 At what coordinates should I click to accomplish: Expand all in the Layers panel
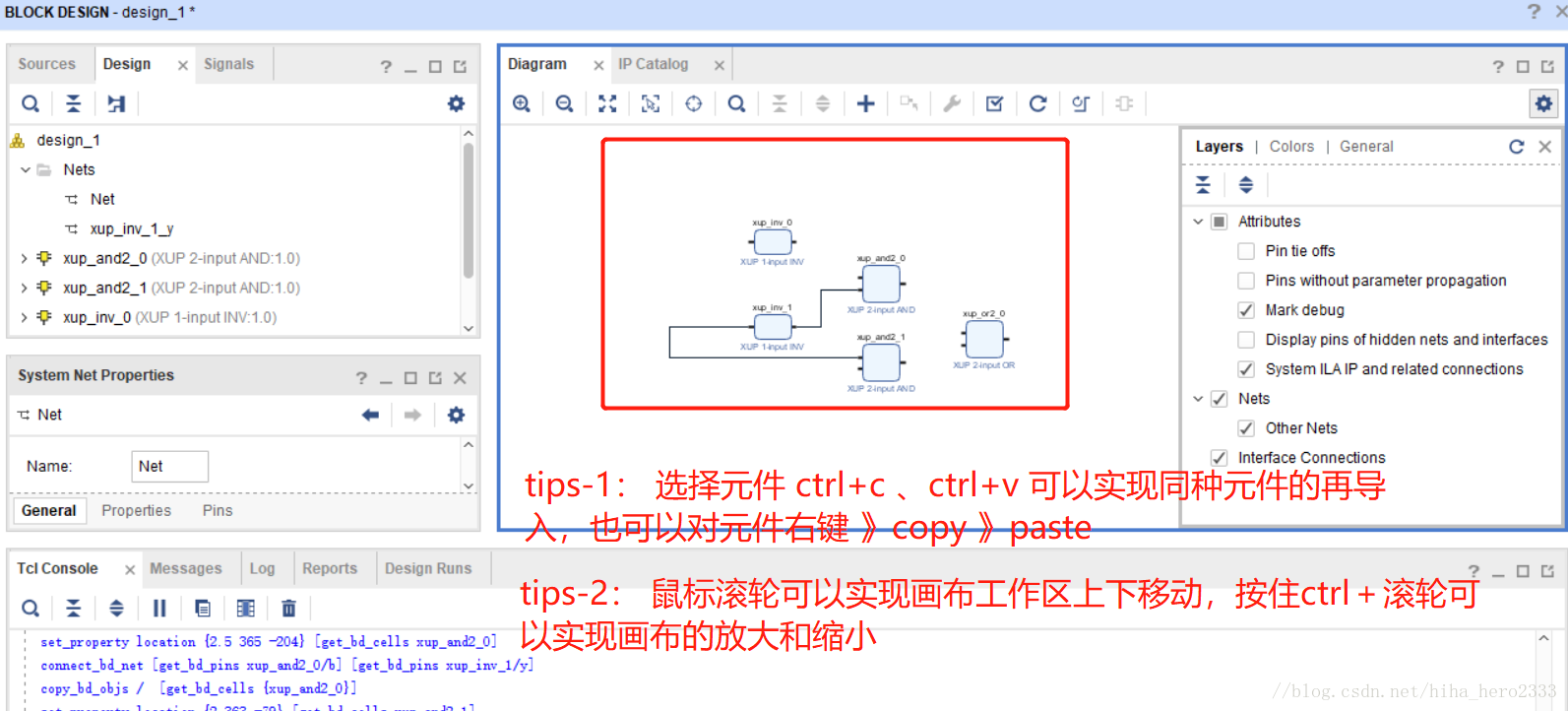tap(1246, 185)
